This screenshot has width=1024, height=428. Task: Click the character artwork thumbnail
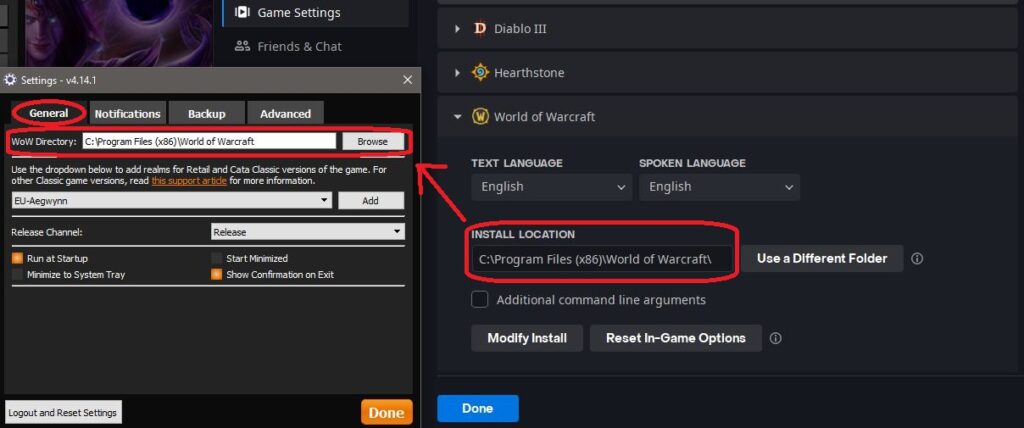coord(118,33)
